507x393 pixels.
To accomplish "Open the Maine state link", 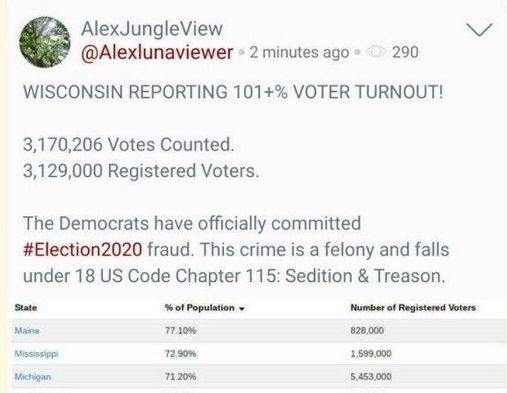I will click(27, 331).
